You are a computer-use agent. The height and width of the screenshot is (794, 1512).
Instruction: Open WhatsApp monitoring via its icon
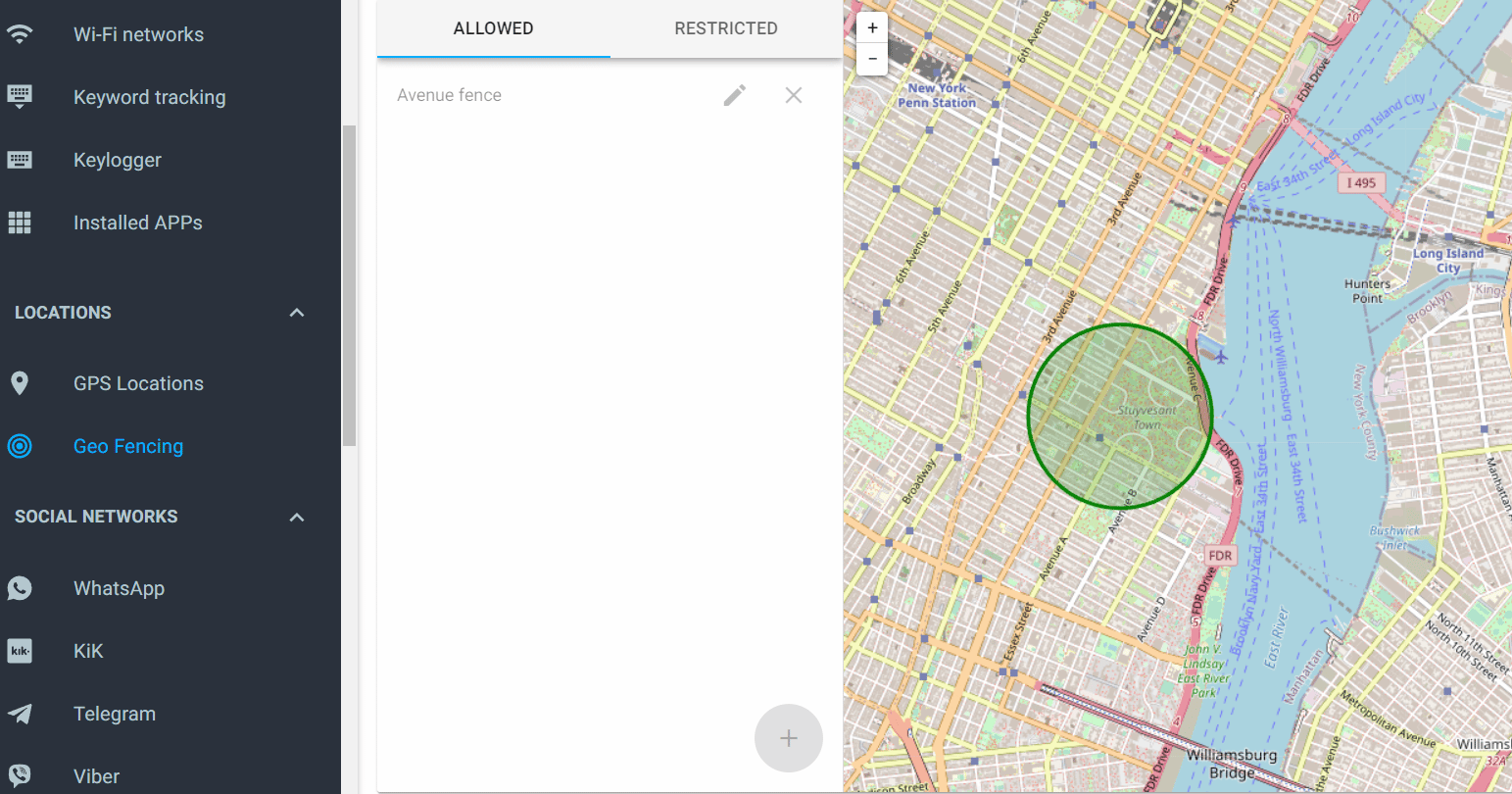(20, 588)
